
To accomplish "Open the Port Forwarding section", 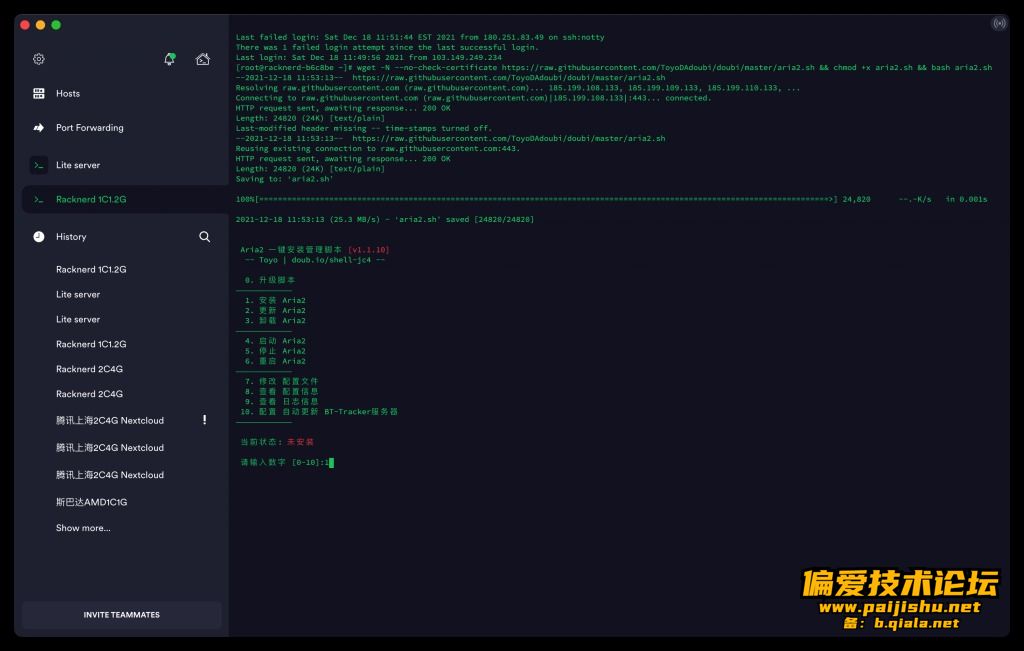I will click(x=89, y=128).
